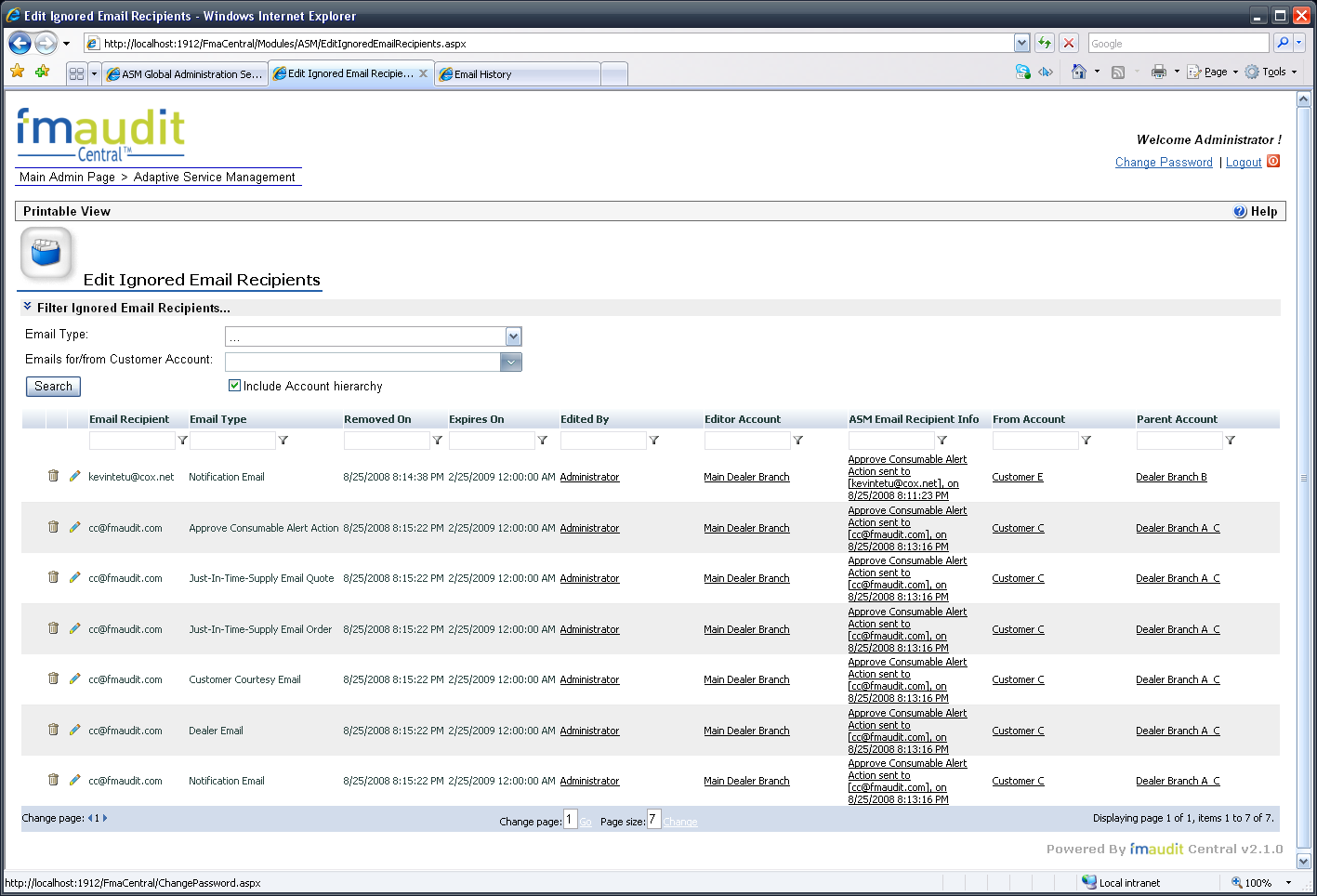Click the Google search box
1317x896 pixels.
[1179, 43]
